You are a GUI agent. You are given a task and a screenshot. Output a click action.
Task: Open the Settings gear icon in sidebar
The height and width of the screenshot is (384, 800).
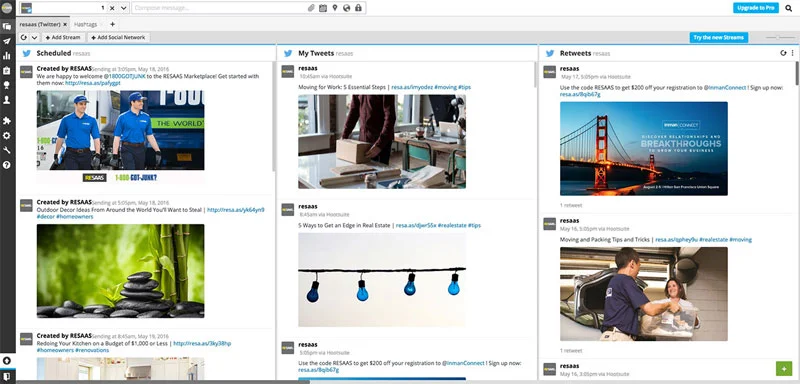(x=7, y=136)
